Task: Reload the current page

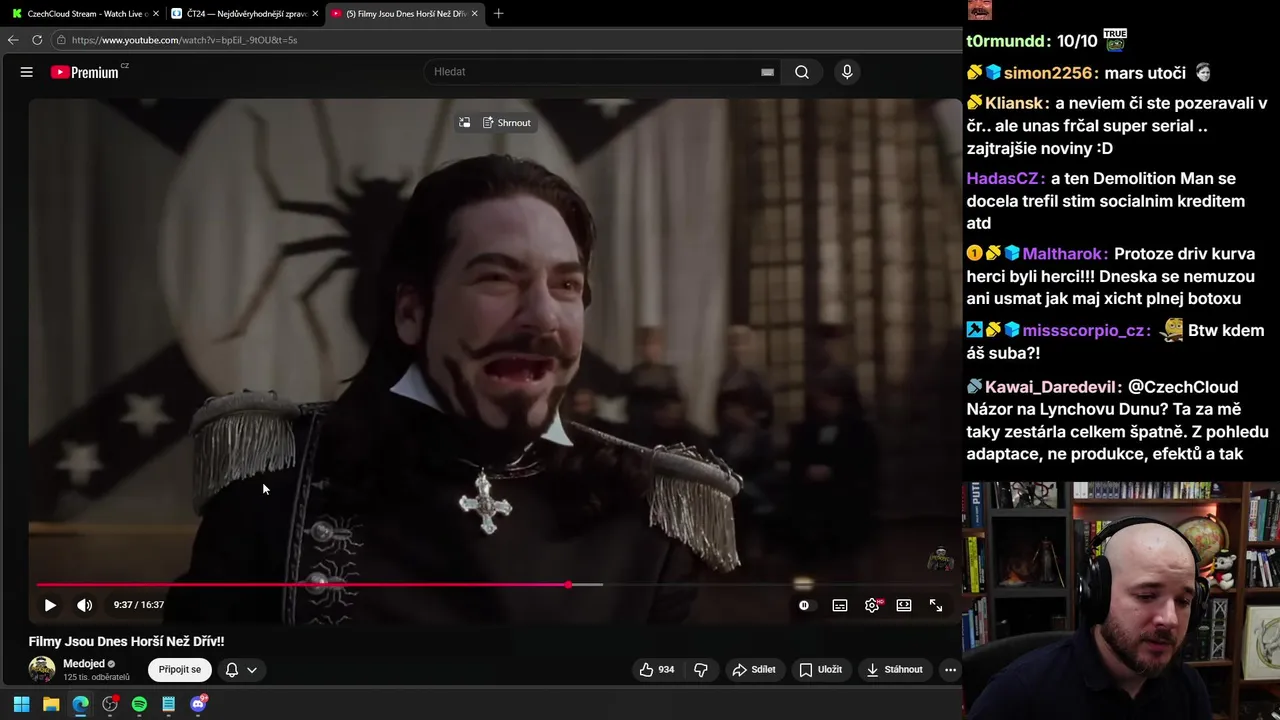Action: click(x=37, y=40)
